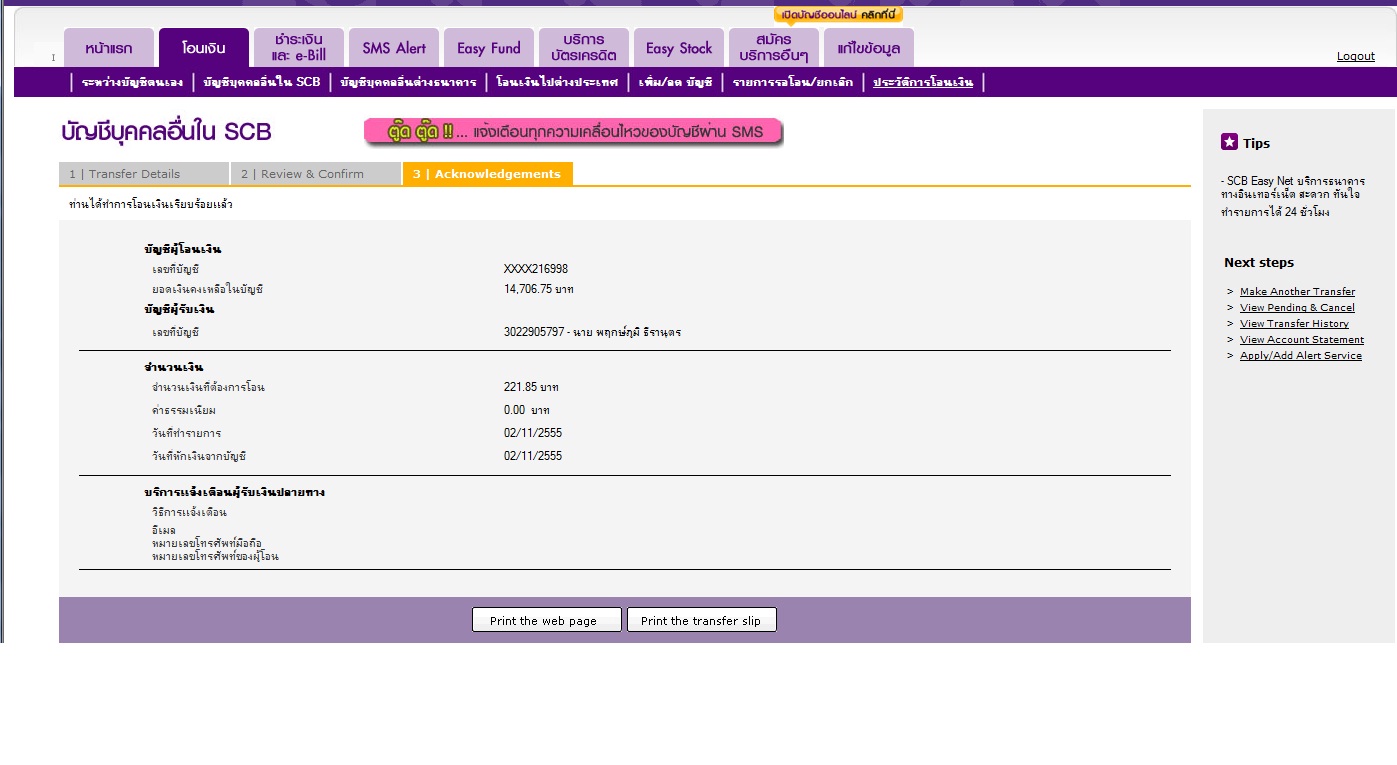Open View Transfer History link
Screen dimensions: 1397x765
pos(1294,324)
